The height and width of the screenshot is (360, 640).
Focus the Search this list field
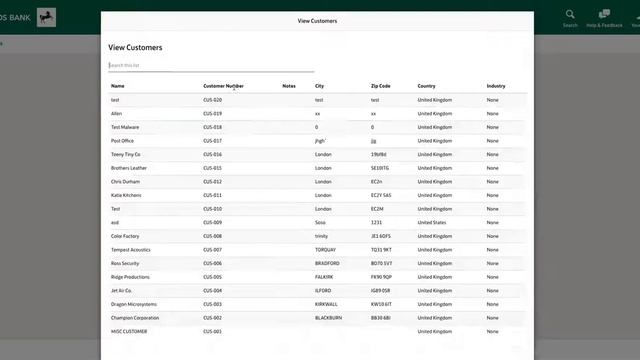(211, 65)
